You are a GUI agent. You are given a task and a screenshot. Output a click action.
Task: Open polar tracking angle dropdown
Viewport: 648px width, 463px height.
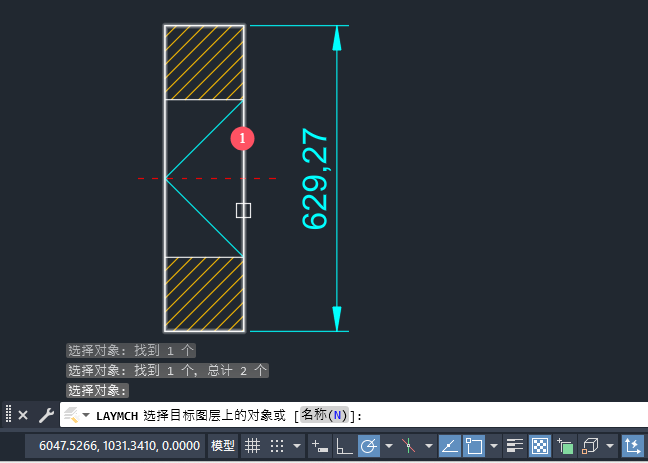click(x=388, y=446)
